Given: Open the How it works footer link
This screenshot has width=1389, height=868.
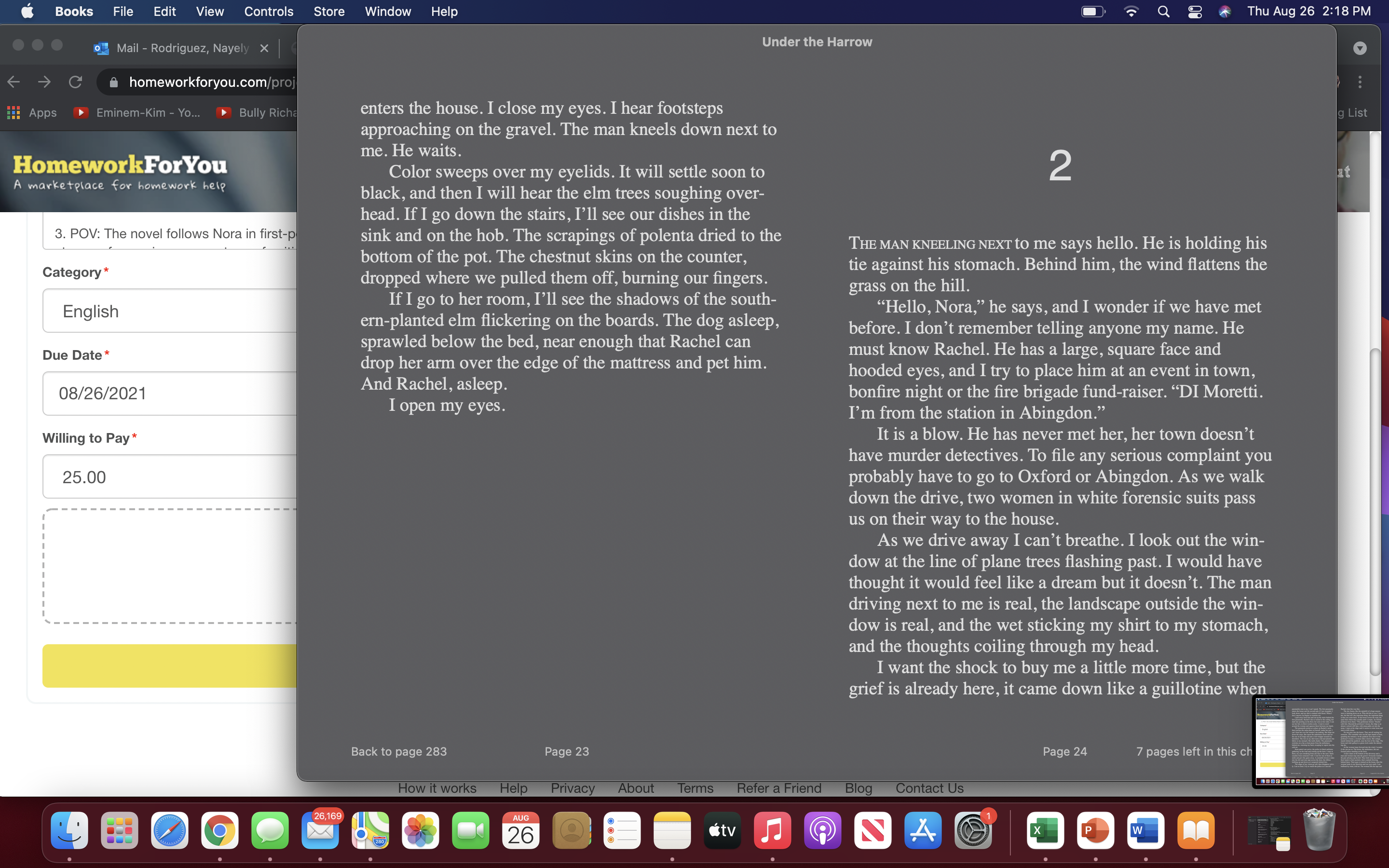Looking at the screenshot, I should [437, 788].
